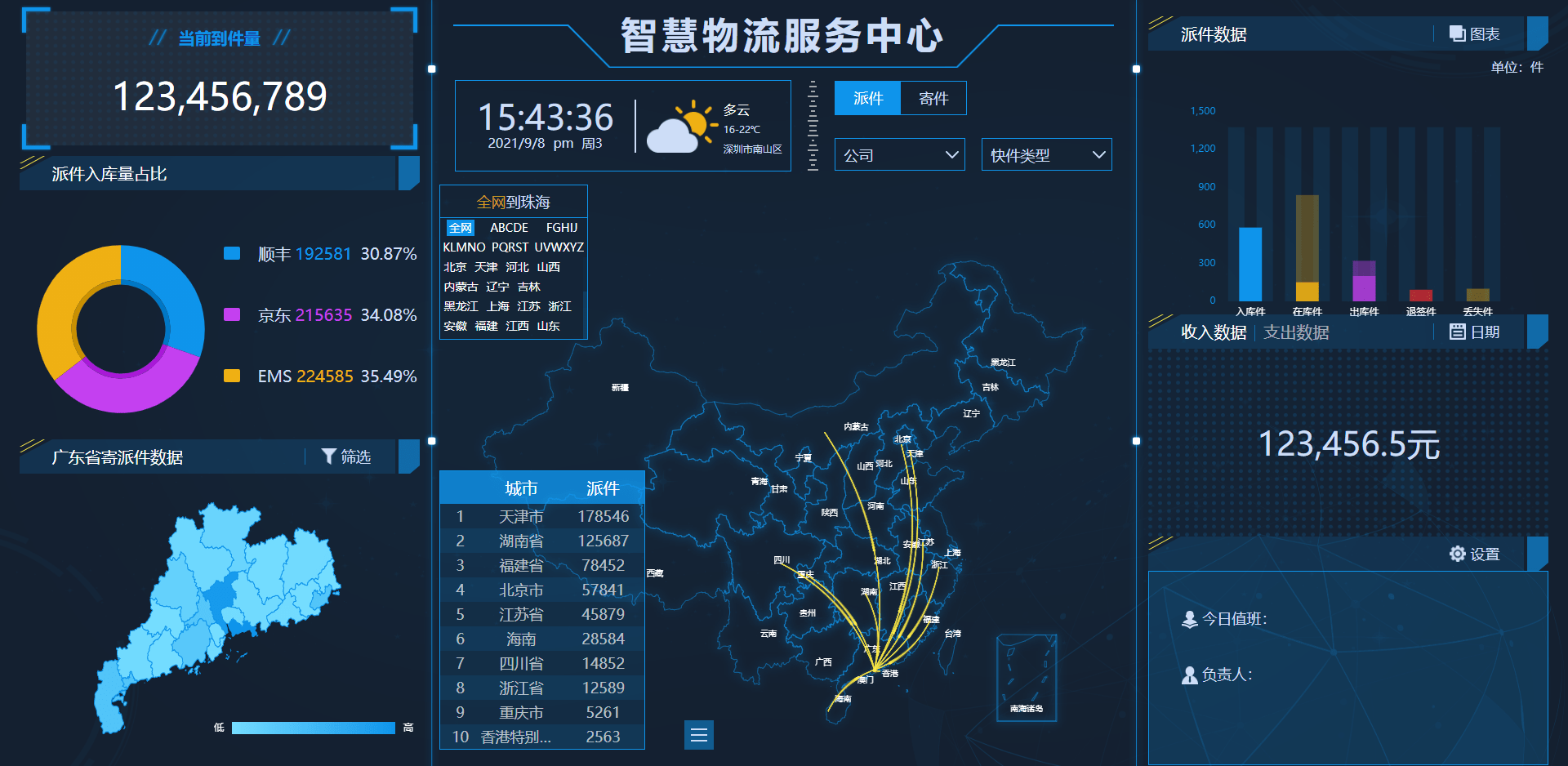Open the 南海诸岛 inset map
The image size is (1568, 766).
1027,678
